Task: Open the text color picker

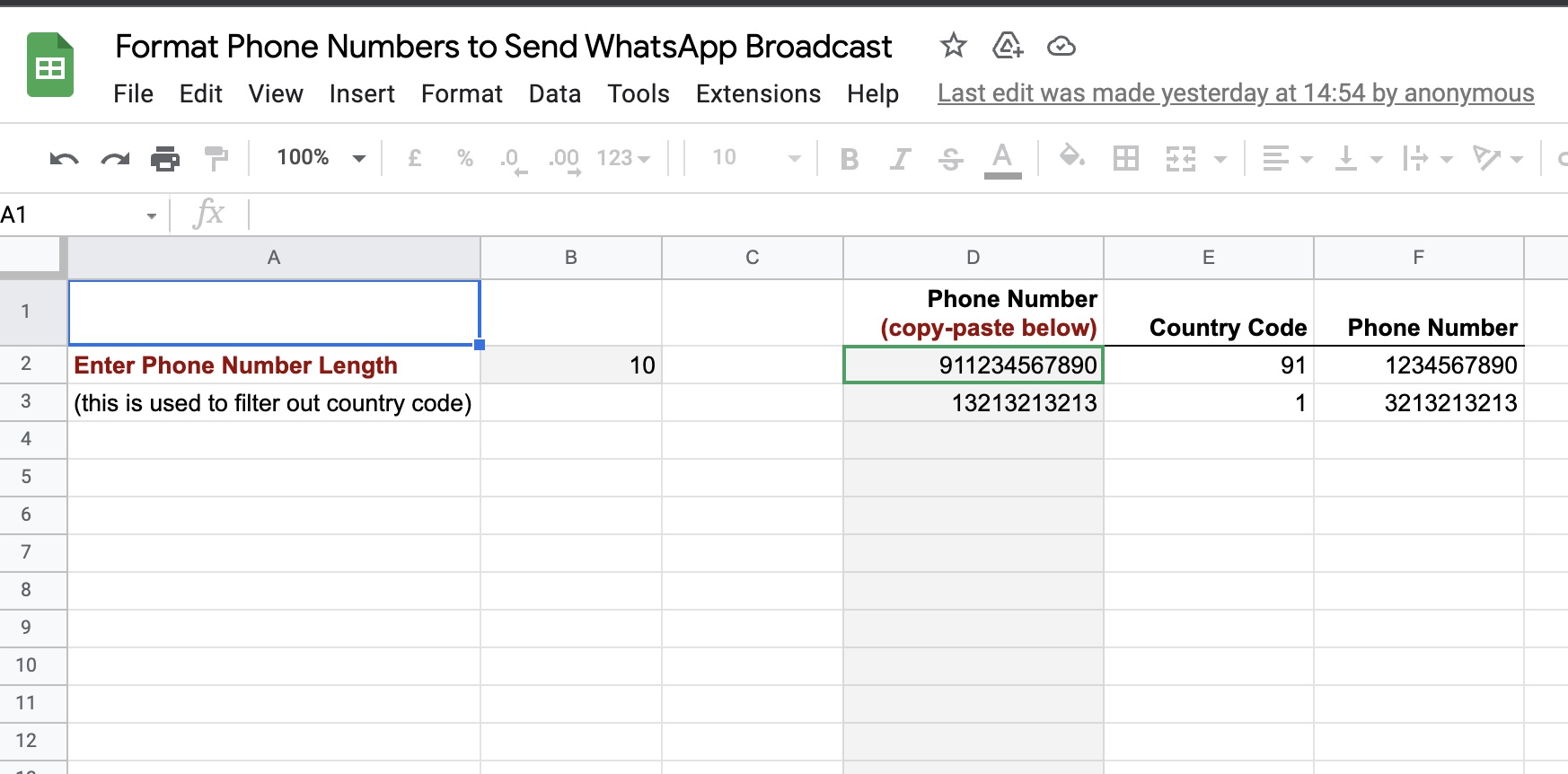Action: [1002, 160]
